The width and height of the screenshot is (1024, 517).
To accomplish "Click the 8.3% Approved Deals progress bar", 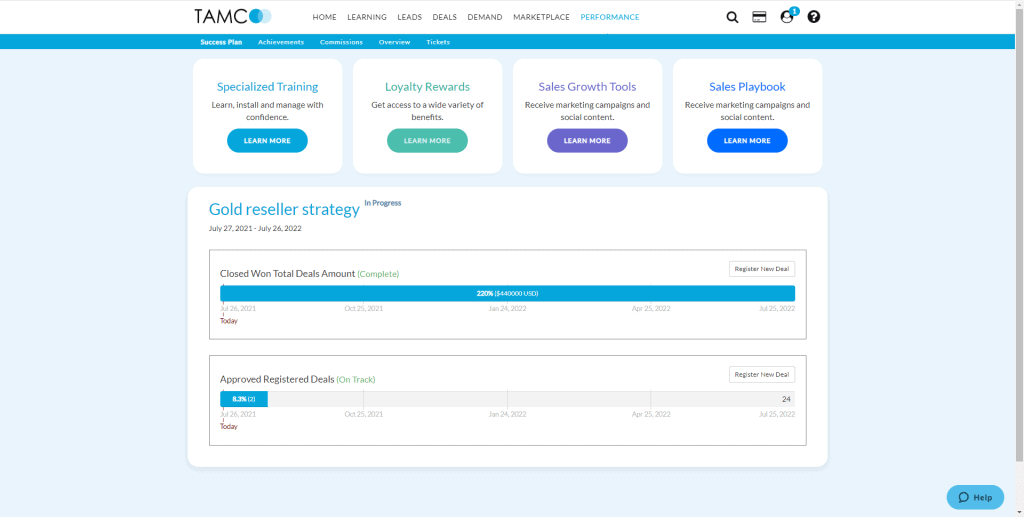I will click(244, 399).
